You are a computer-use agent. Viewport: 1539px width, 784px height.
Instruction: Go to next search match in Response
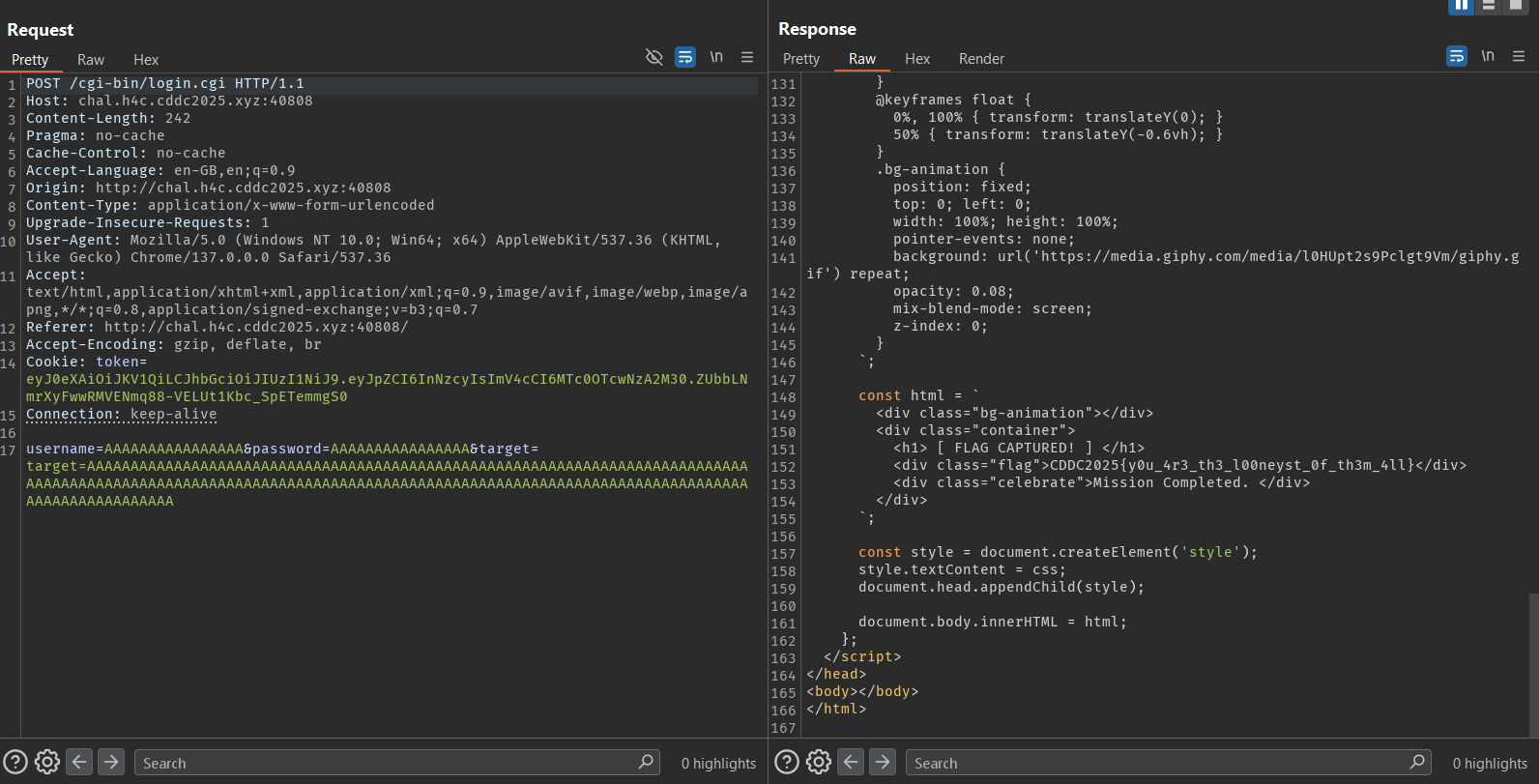tap(883, 762)
